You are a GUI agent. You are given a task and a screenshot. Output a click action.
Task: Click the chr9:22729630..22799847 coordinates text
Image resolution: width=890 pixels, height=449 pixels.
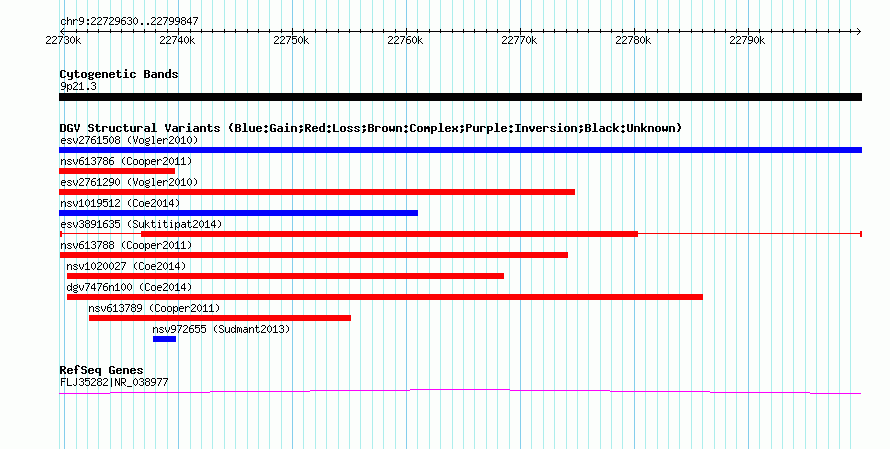[x=129, y=22]
